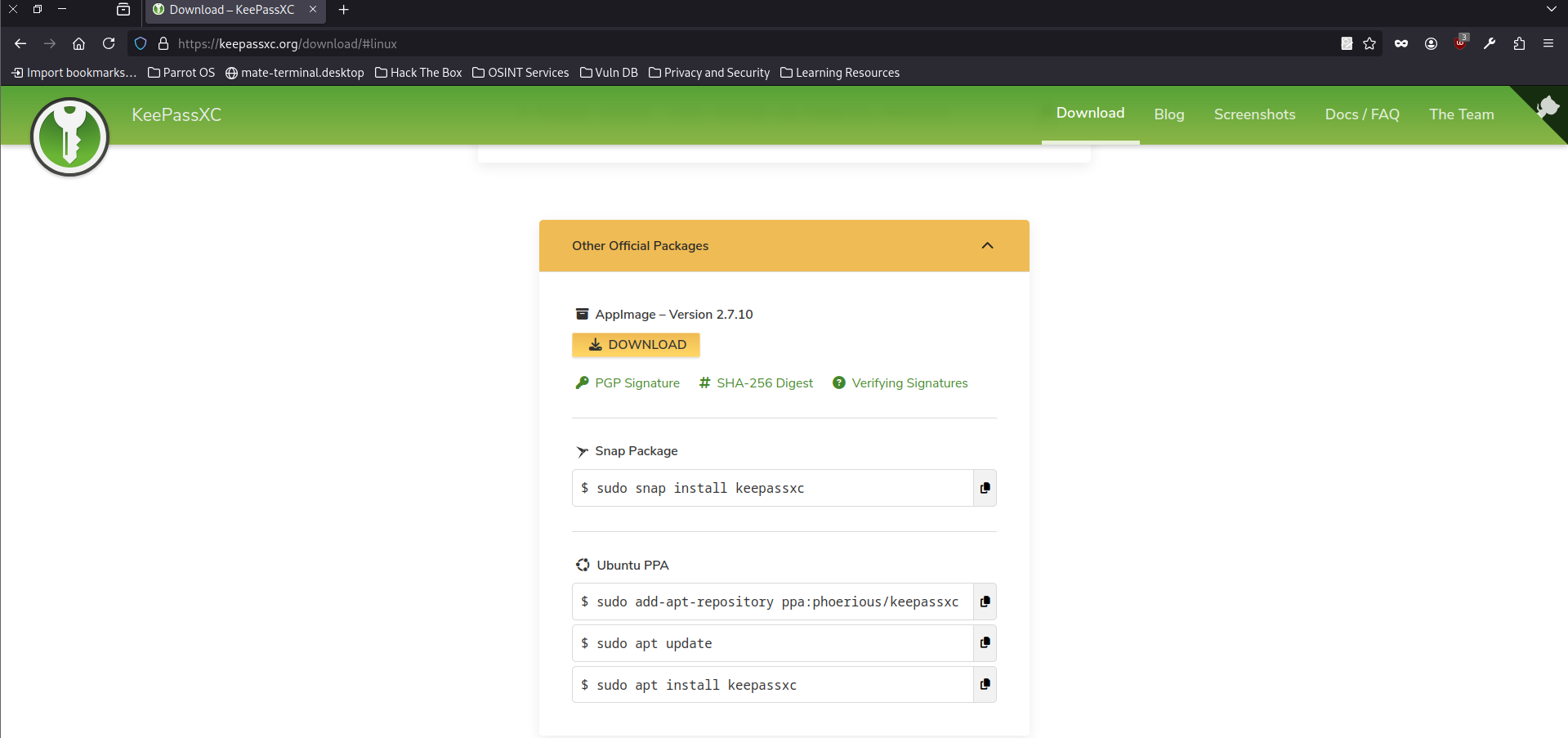The image size is (1568, 738).
Task: Open the Screenshots nav item
Action: [x=1254, y=114]
